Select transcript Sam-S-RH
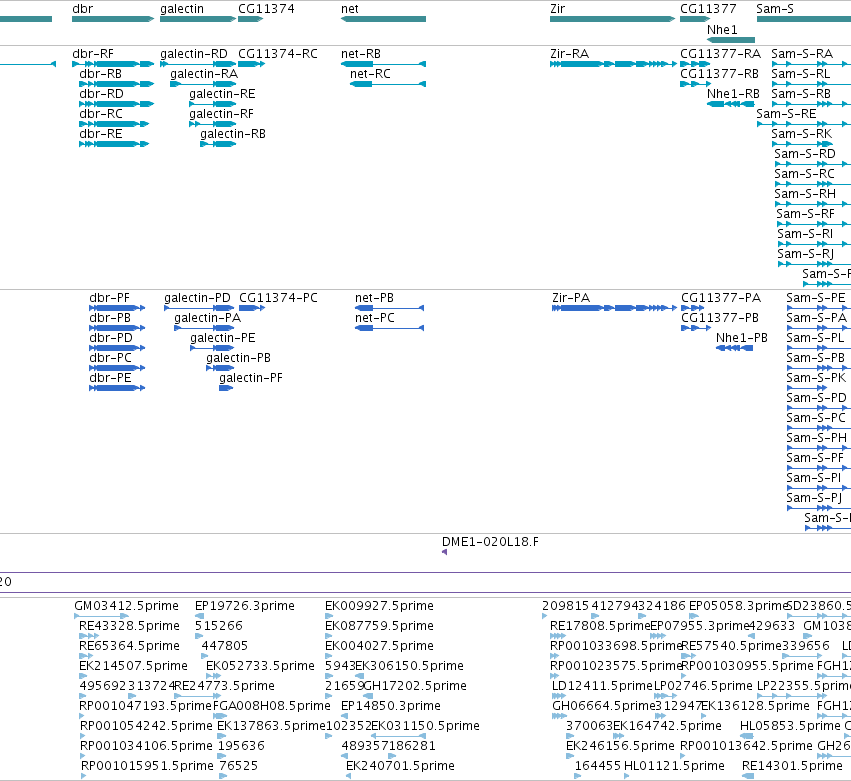851x781 pixels. coord(805,194)
